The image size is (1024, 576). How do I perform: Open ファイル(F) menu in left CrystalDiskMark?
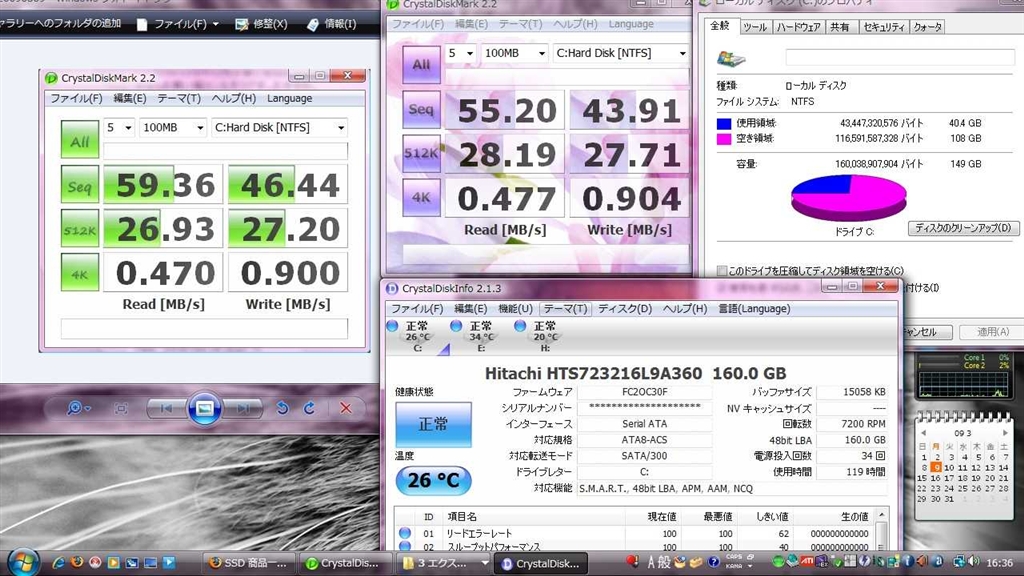[76, 99]
